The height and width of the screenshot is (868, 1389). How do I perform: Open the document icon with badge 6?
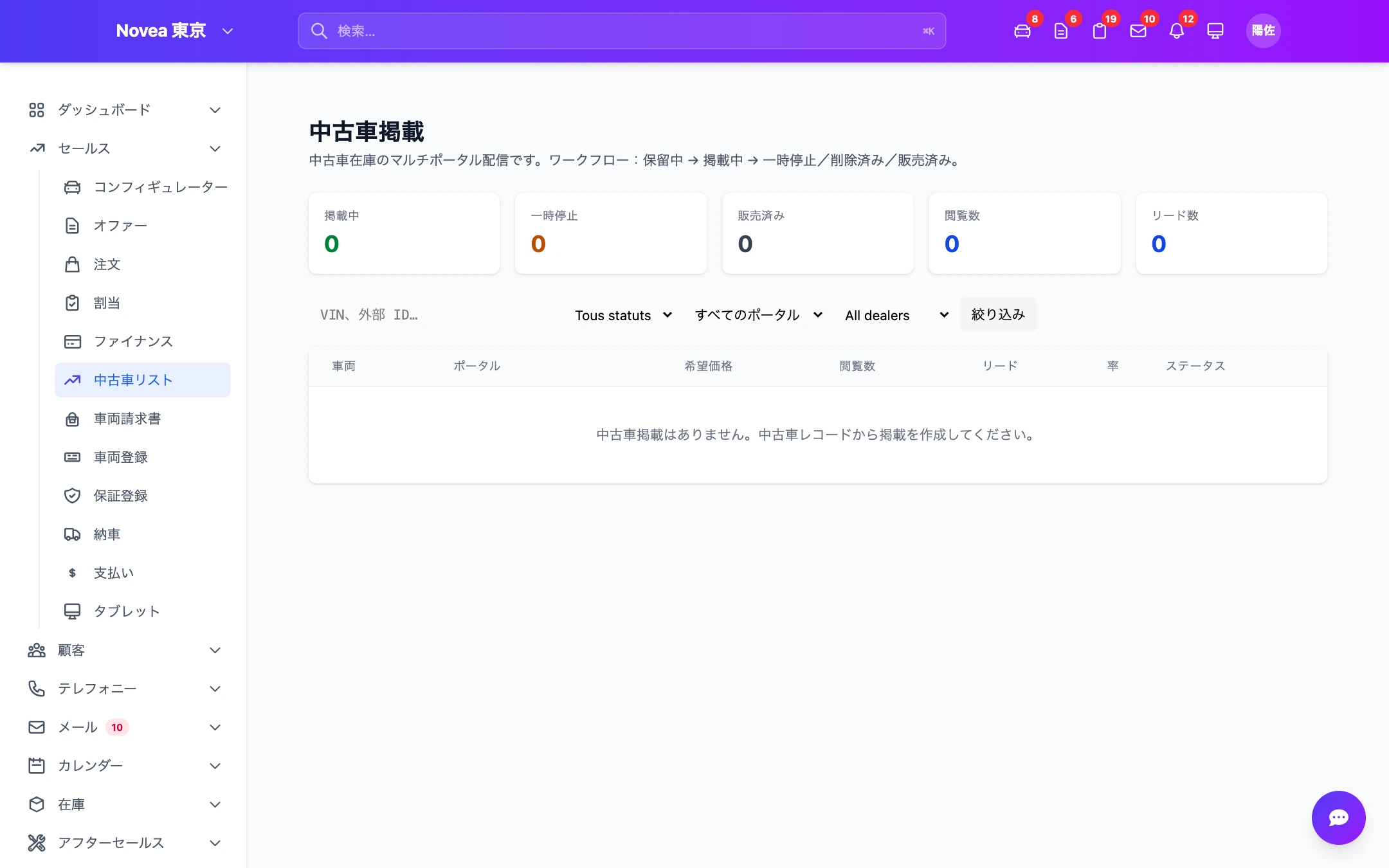1061,31
